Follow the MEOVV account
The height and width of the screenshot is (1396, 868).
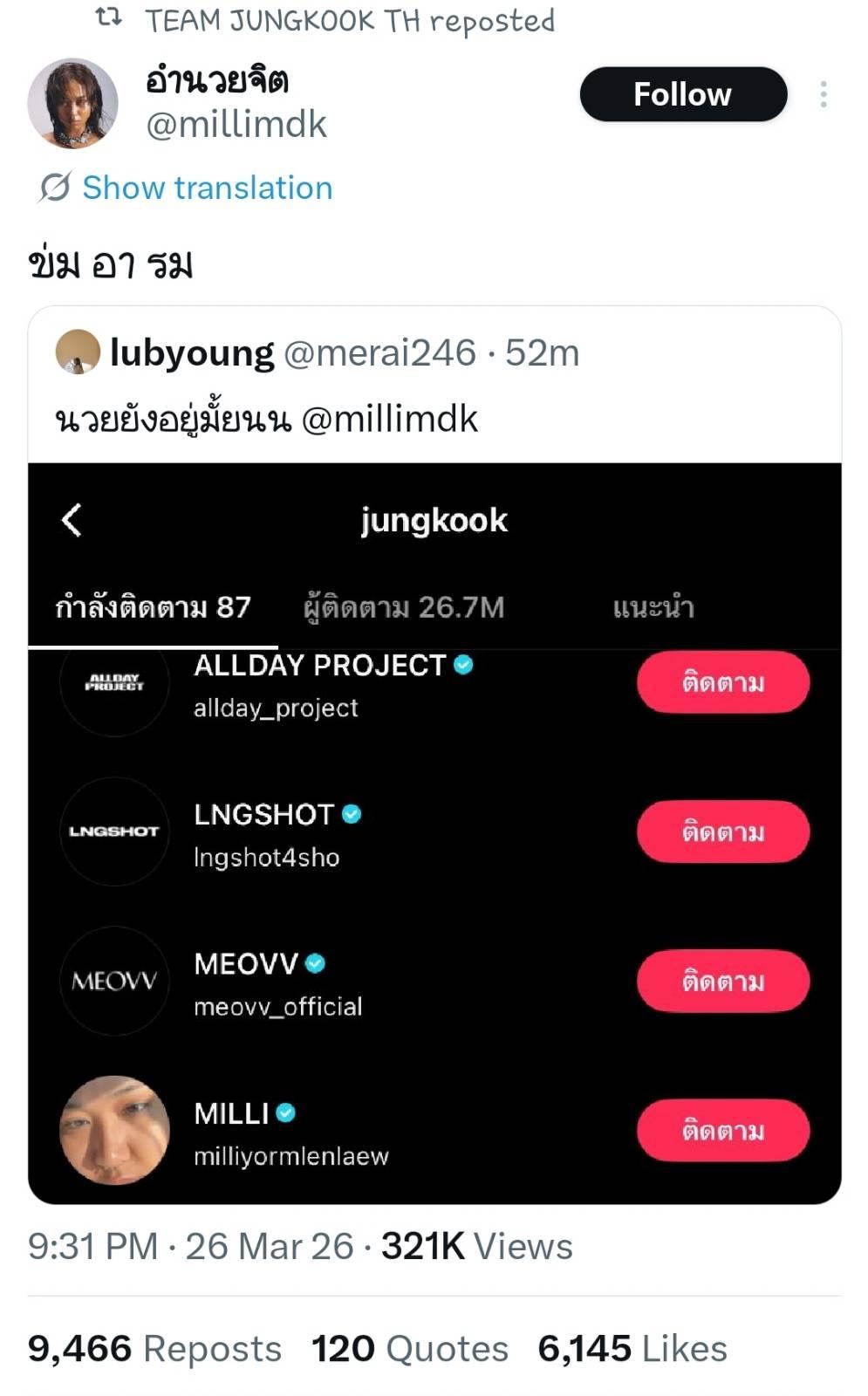[722, 982]
